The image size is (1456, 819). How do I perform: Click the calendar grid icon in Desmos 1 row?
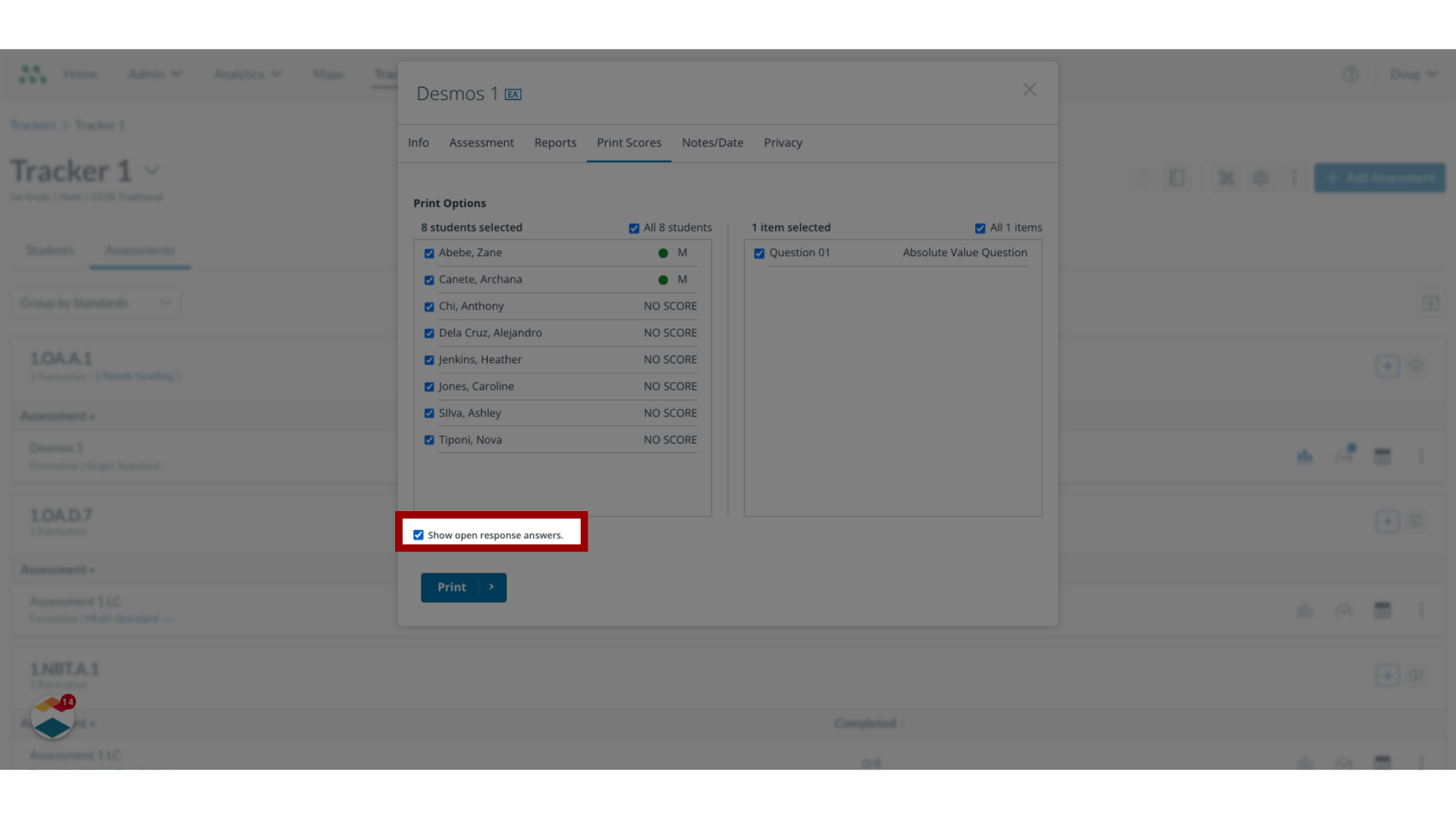1382,457
